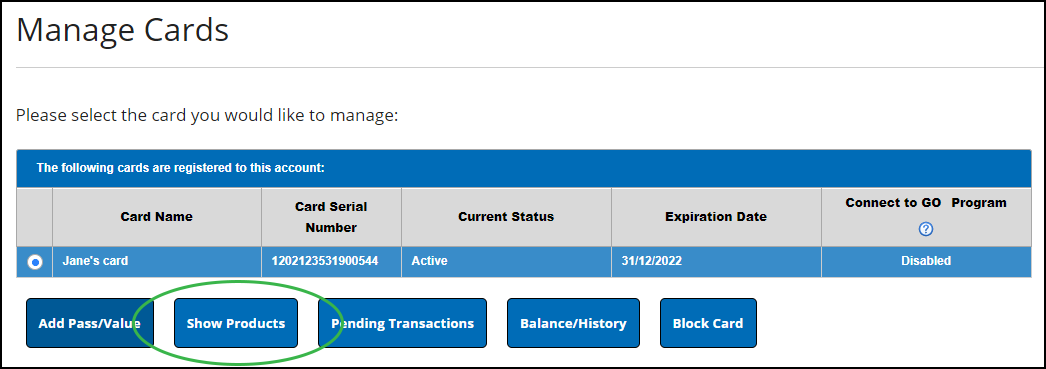Click the 'following cards are registered' banner text
1046x369 pixels.
click(x=181, y=168)
